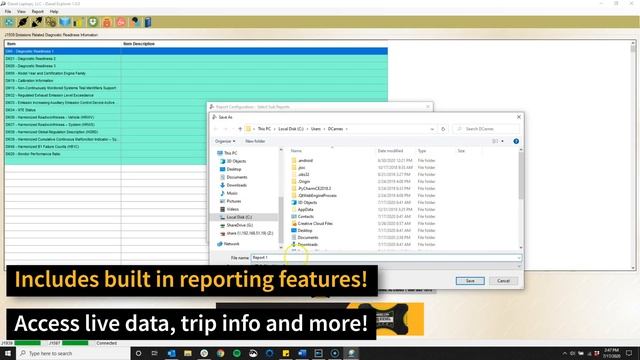Image resolution: width=640 pixels, height=360 pixels.
Task: Click the pink circular toolbar icon
Action: pos(121,22)
